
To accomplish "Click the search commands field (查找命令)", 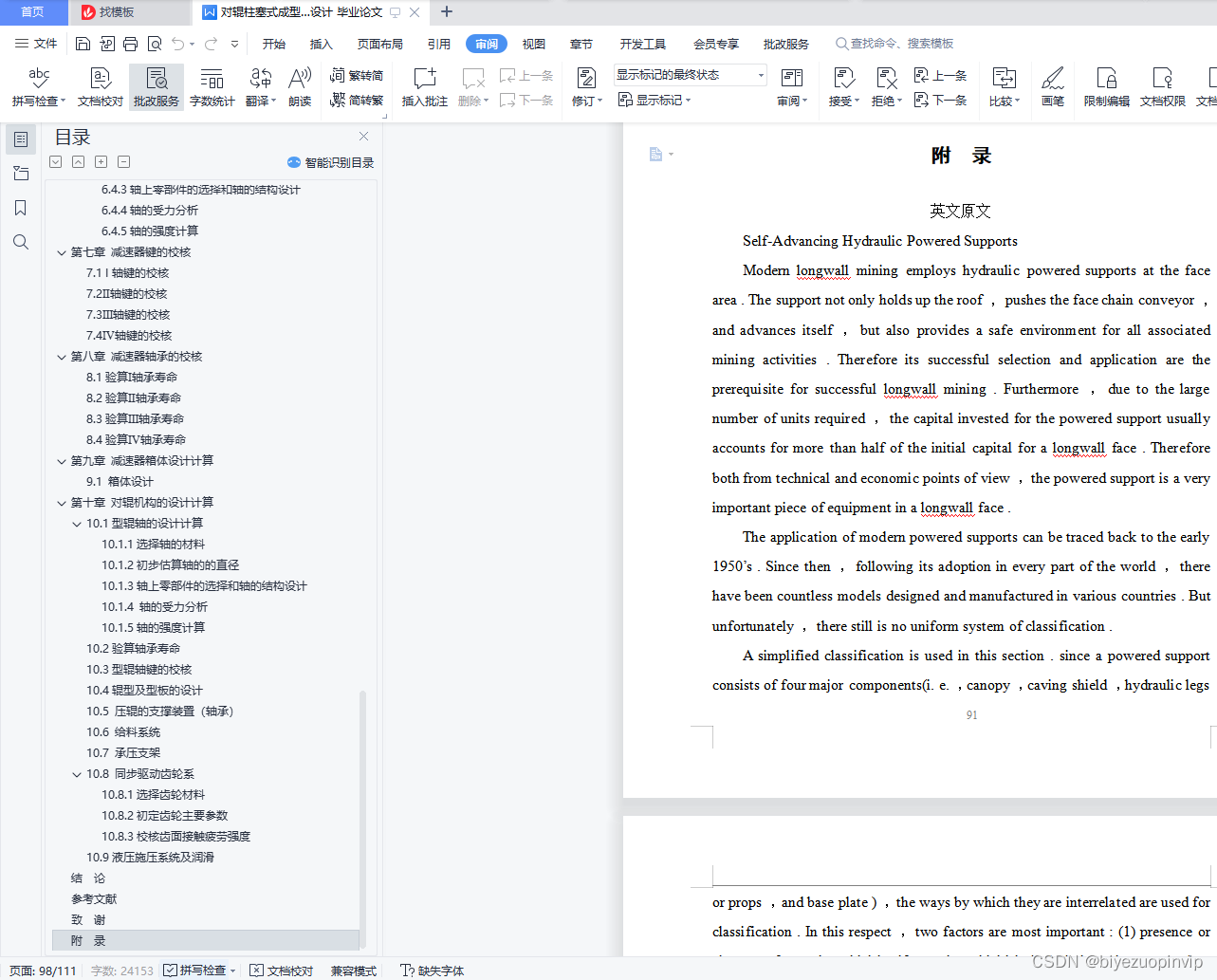I will coord(894,44).
